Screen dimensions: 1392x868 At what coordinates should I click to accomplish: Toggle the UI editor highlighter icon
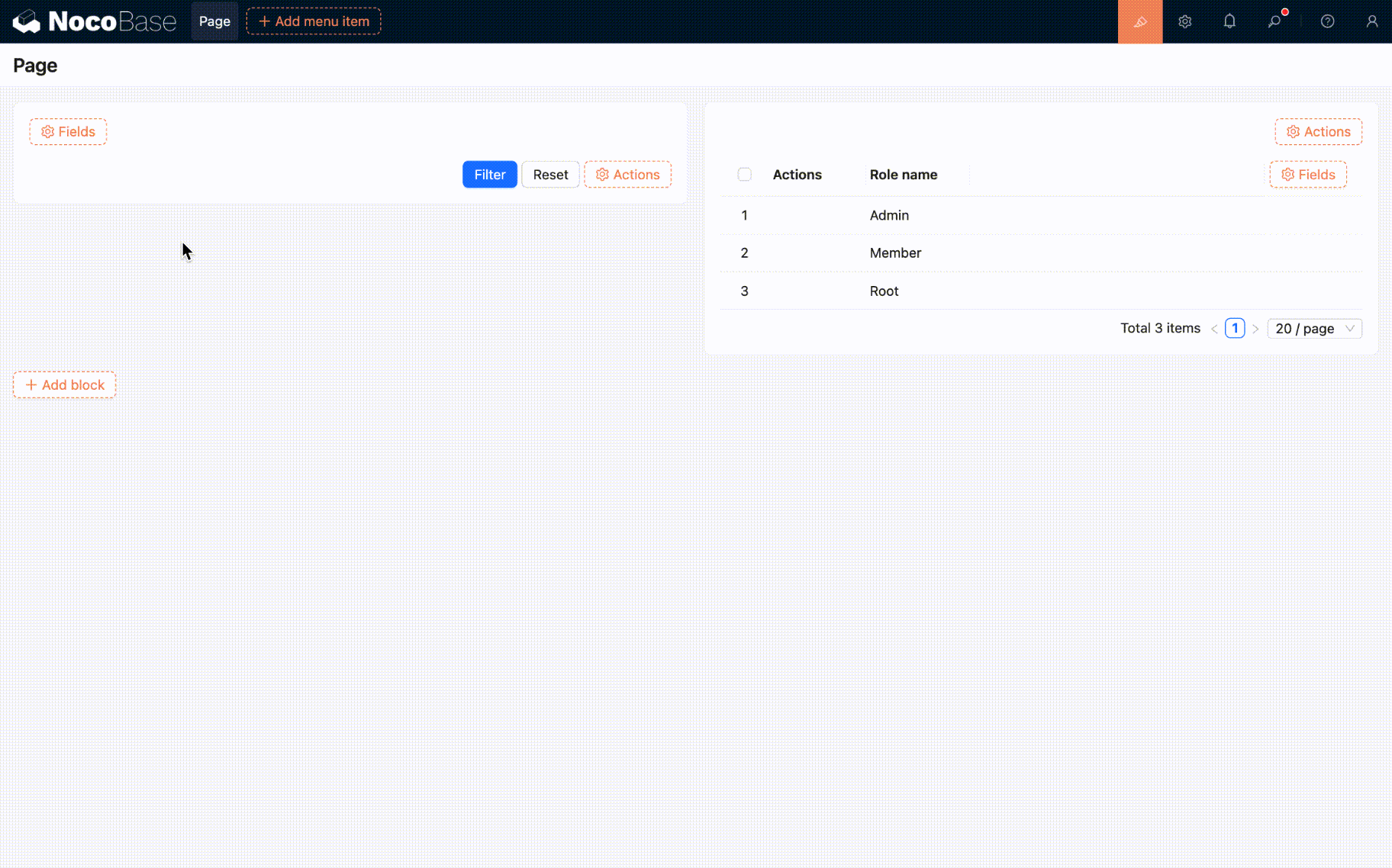pos(1139,21)
